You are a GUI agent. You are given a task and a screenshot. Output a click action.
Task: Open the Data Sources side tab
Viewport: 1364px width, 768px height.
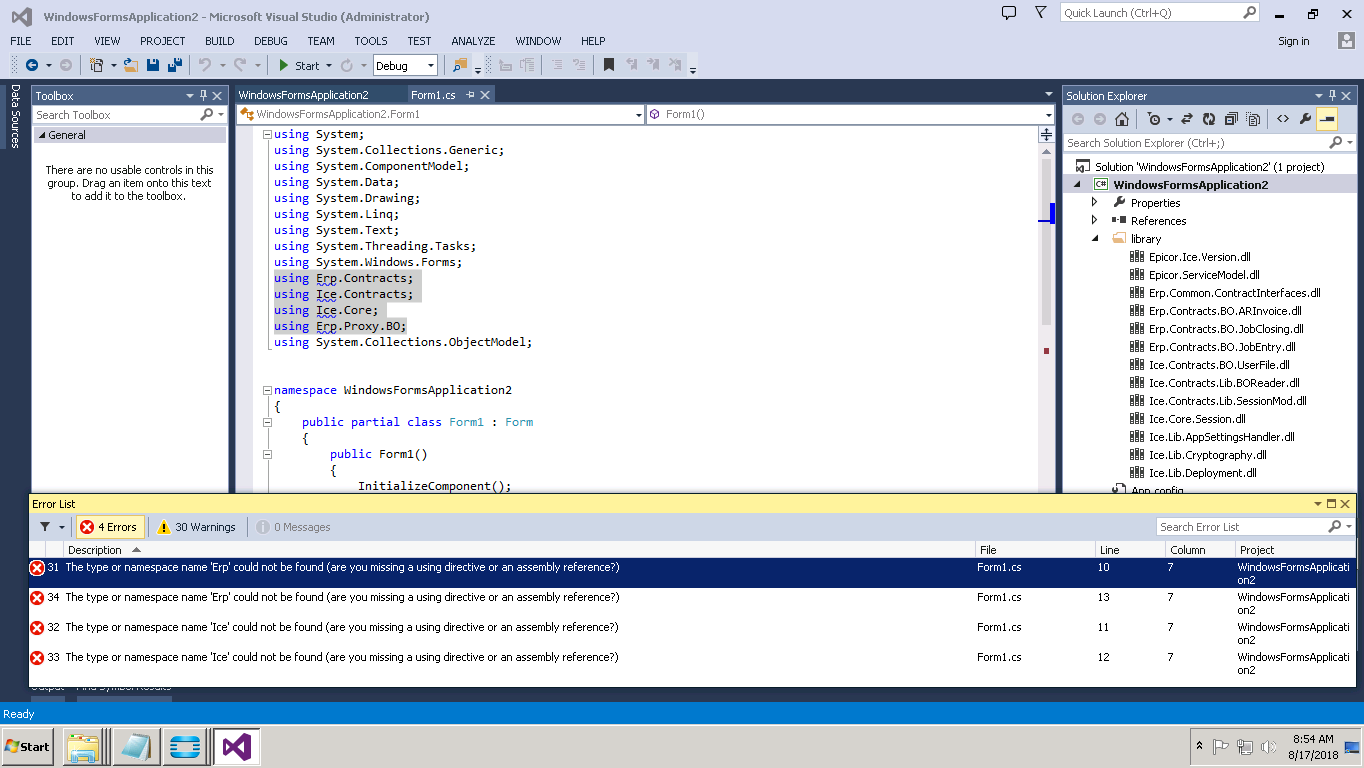[x=15, y=116]
